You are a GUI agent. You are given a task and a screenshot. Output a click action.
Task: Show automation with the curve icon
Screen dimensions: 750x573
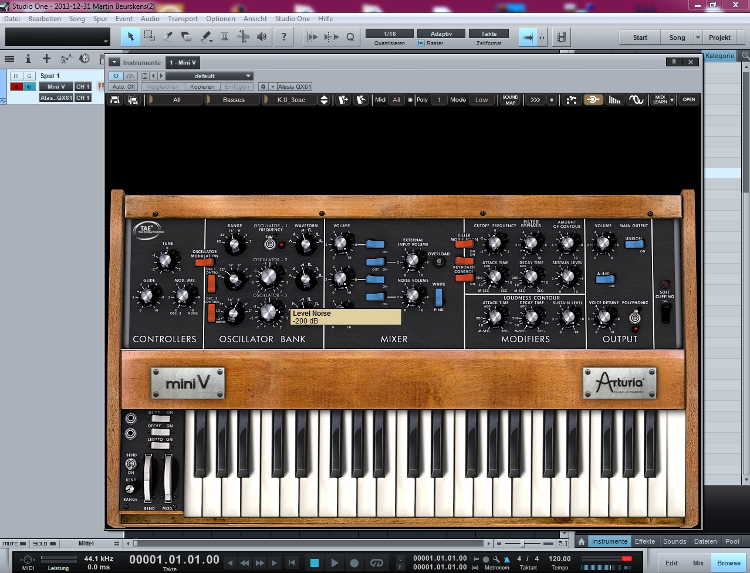tap(66, 59)
